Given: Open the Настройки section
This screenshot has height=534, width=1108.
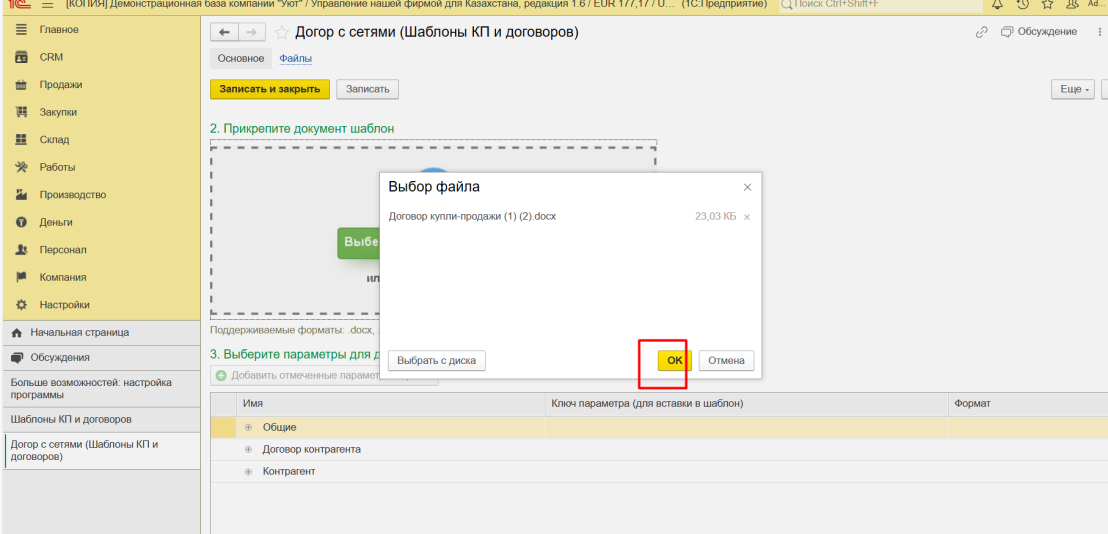Looking at the screenshot, I should [64, 305].
